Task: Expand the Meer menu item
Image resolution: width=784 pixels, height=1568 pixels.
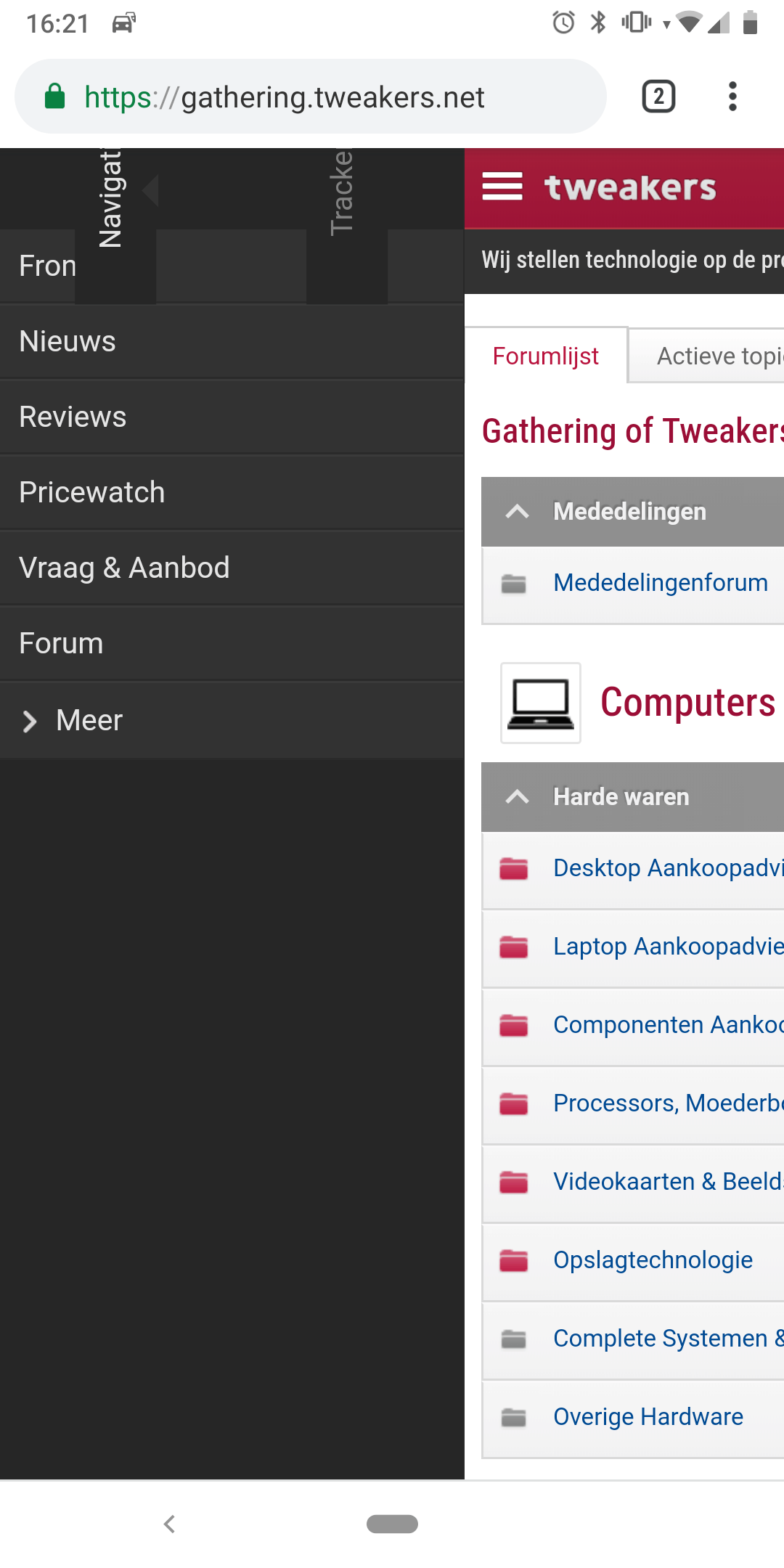Action: (73, 721)
